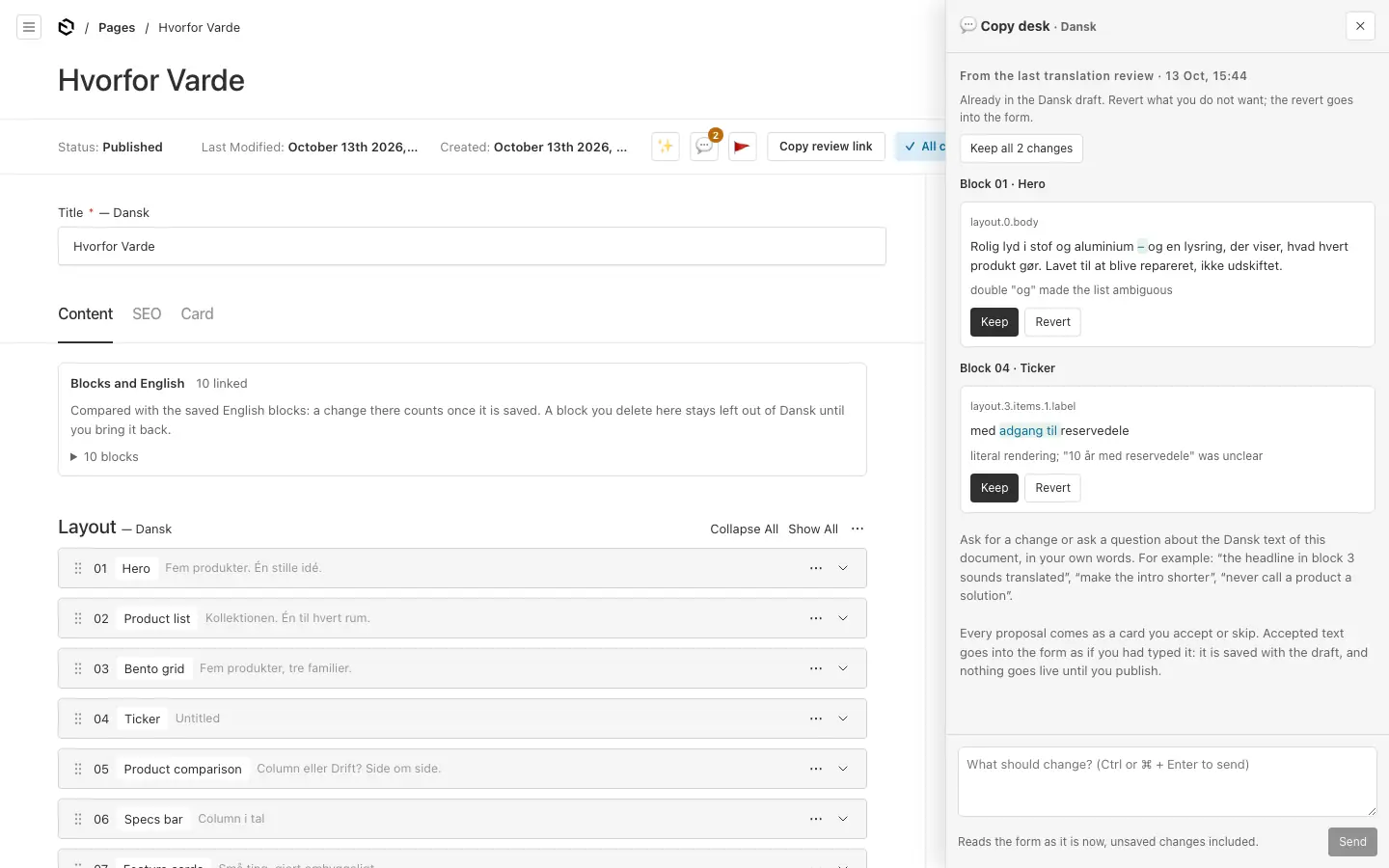Click the Payload logo home icon
Screen dimensions: 1389x868
(x=66, y=27)
